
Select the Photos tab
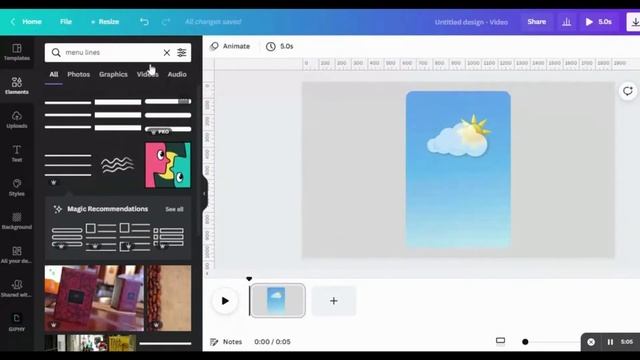[78, 74]
